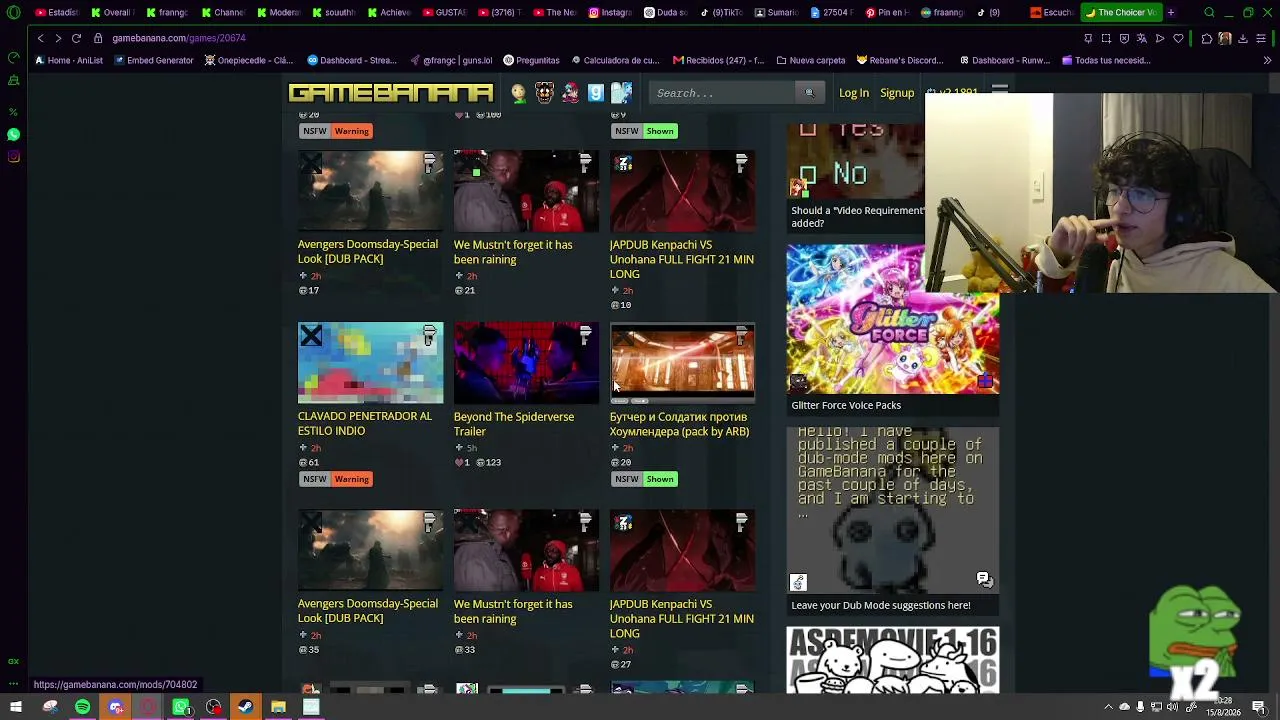
Task: Open the 'Beyond The Spiderverse Trailer' mod link
Action: tap(514, 424)
